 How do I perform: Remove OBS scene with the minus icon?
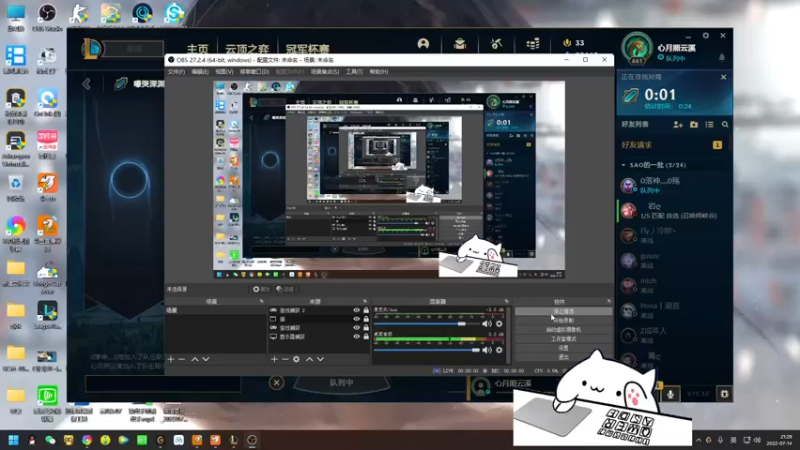pyautogui.click(x=182, y=359)
